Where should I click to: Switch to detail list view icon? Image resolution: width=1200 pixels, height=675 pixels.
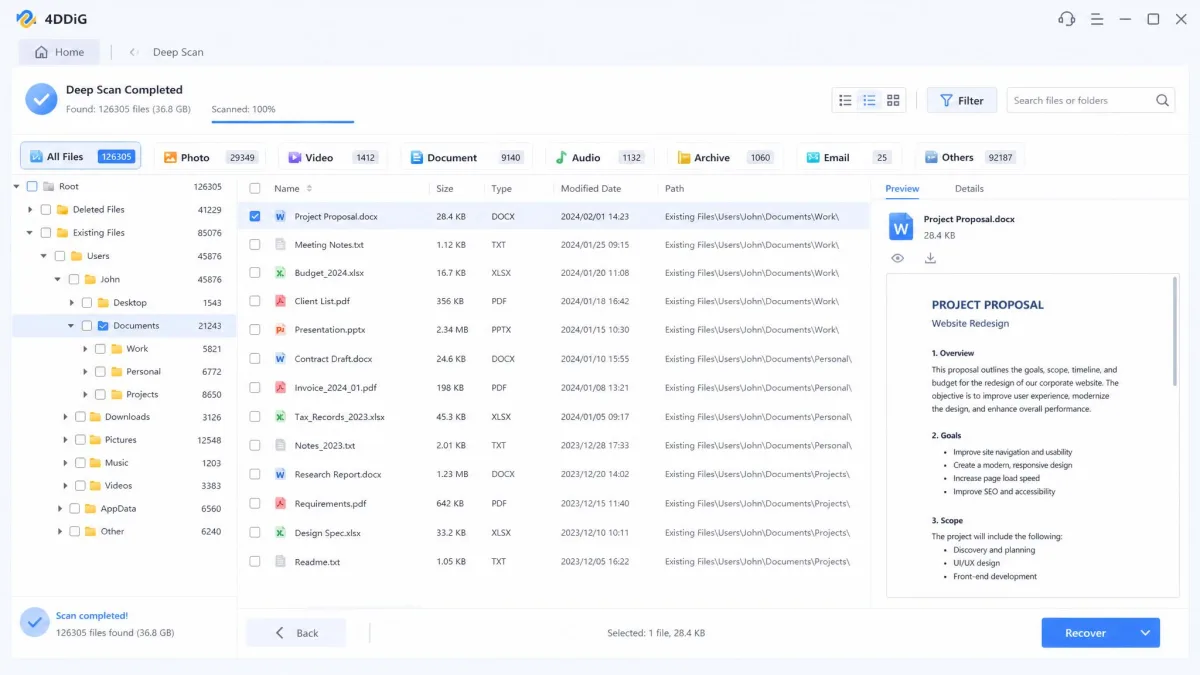tap(869, 100)
